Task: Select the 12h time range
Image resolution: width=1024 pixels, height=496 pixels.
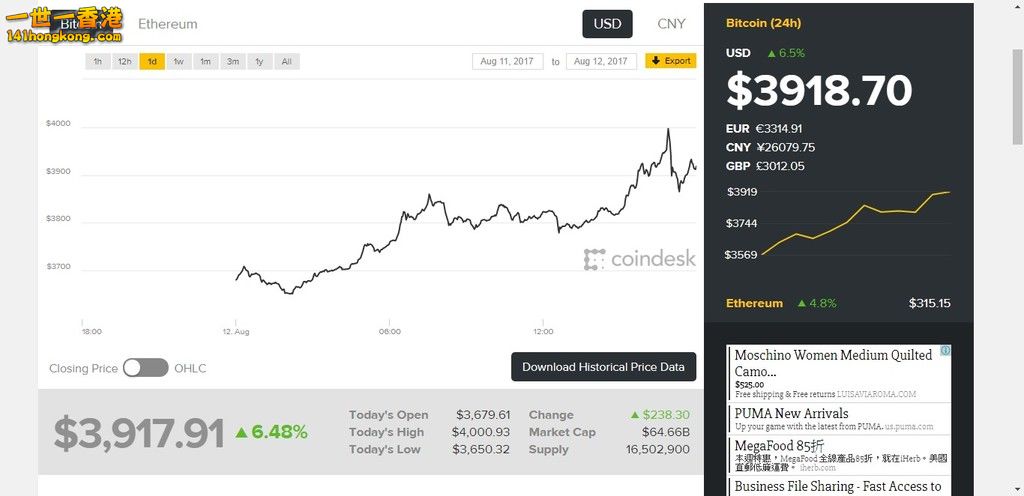Action: coord(125,62)
